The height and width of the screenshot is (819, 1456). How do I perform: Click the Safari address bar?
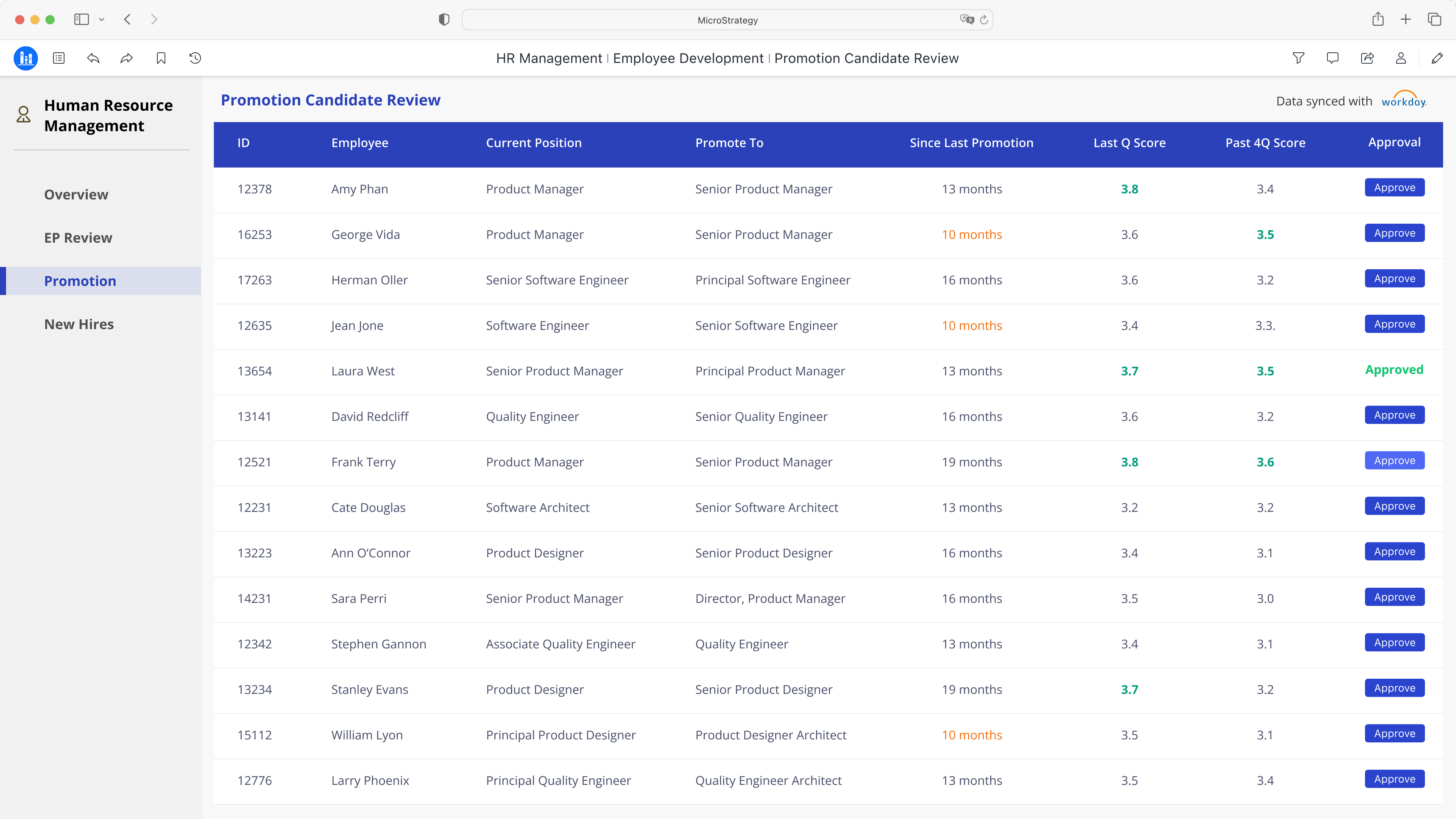(727, 20)
